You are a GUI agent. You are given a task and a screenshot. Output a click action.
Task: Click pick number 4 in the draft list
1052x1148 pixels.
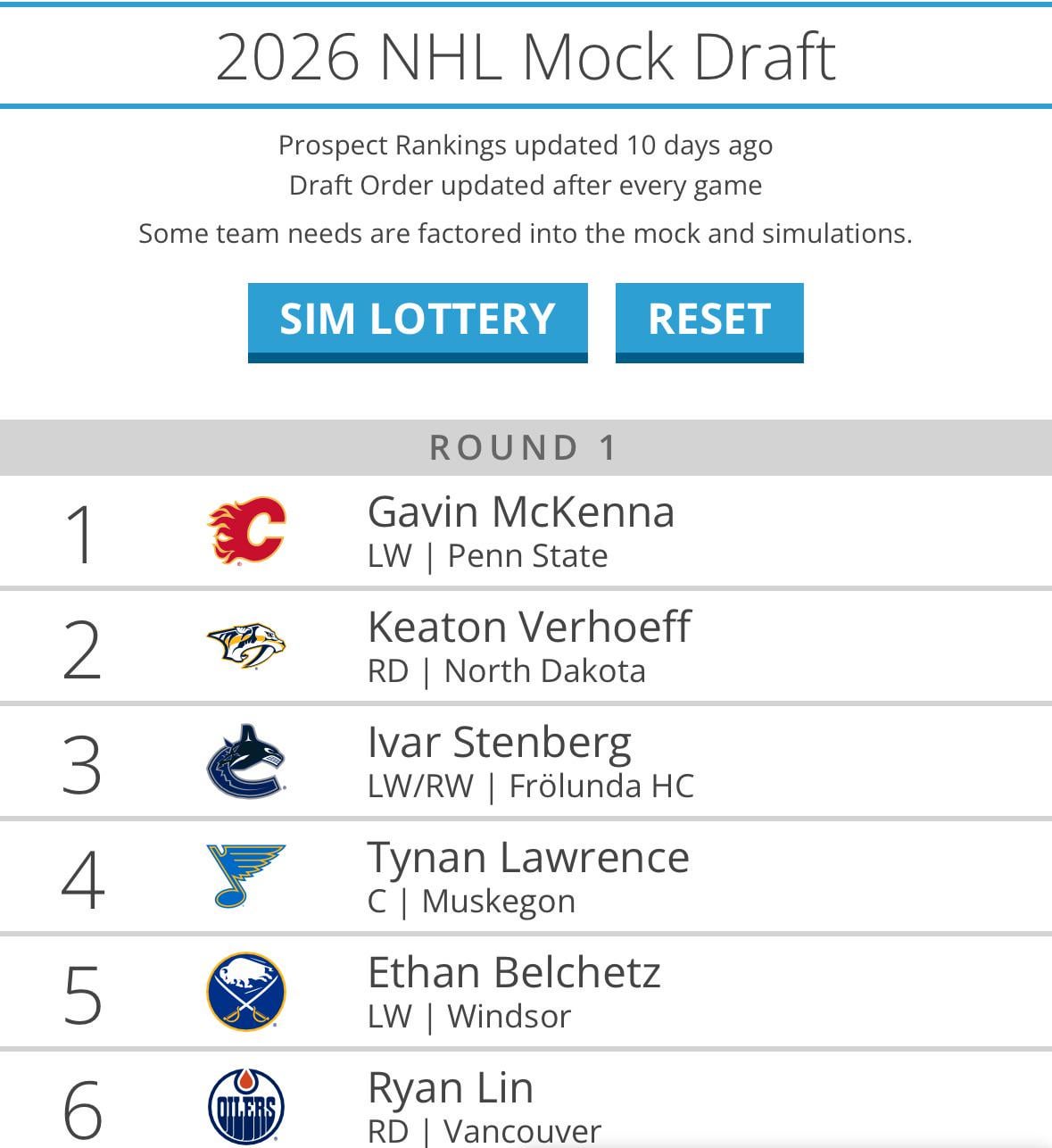pyautogui.click(x=82, y=880)
